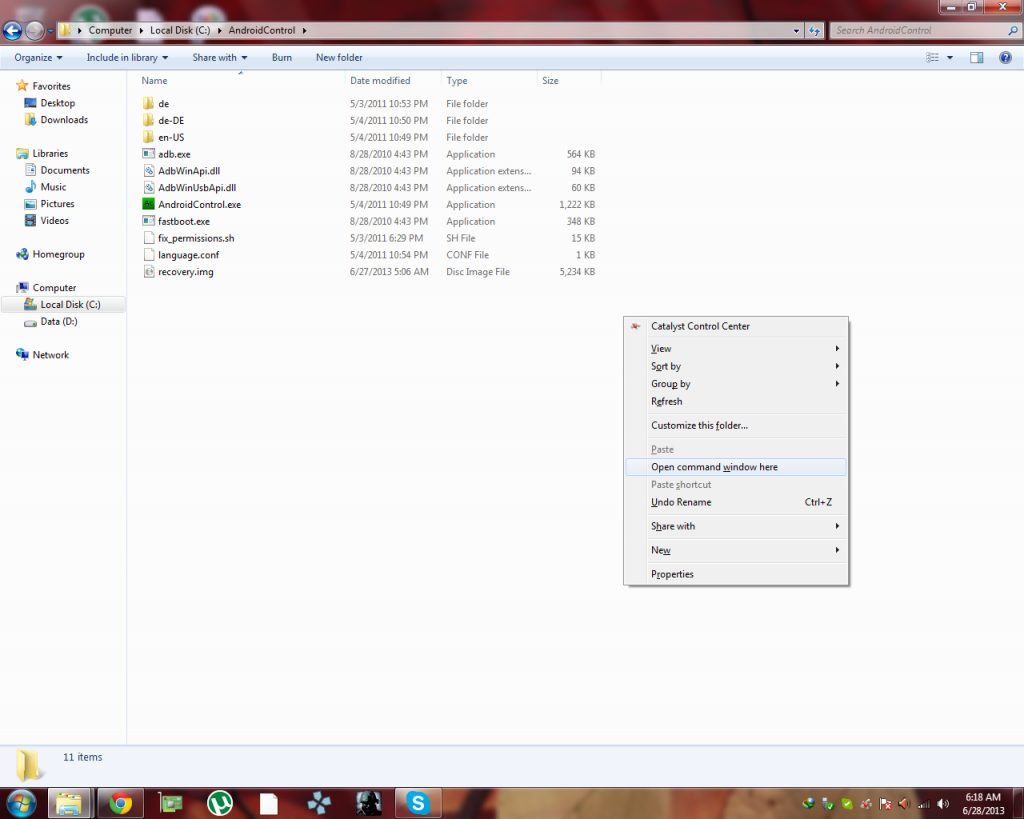
Task: Click the Windows Explorer taskbar icon
Action: tap(69, 803)
